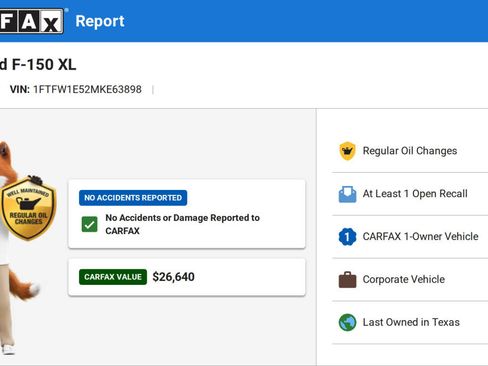This screenshot has height=366, width=488.
Task: Click the Report heading in blue bar
Action: pos(100,21)
